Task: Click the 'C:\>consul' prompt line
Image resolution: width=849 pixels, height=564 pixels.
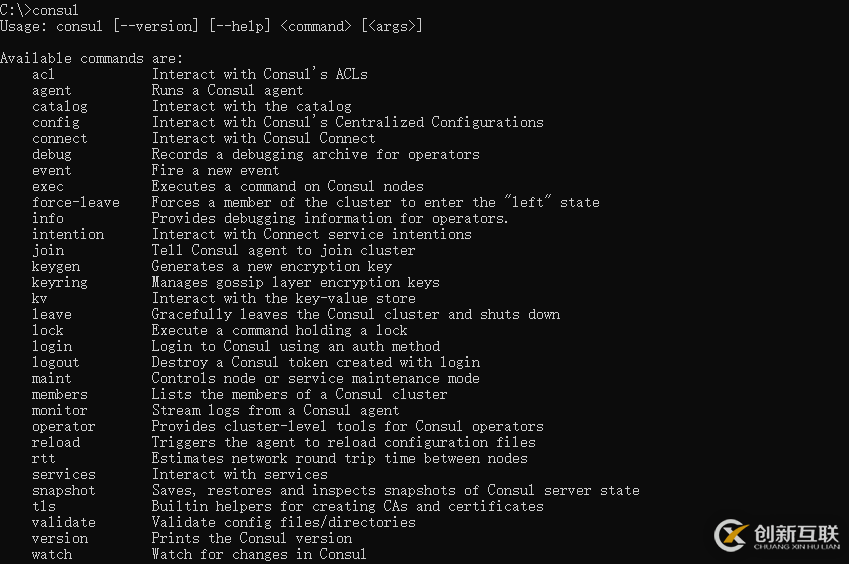Action: 40,10
